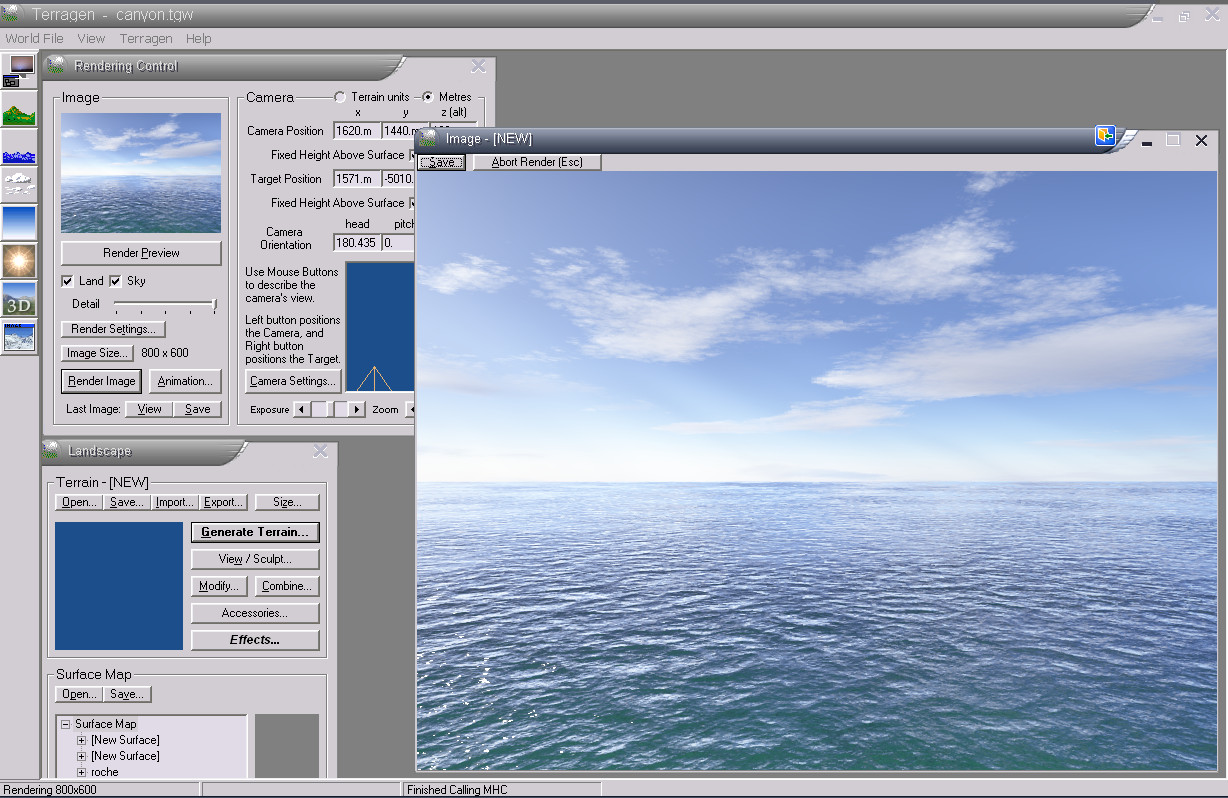Select the Metres radio button
Viewport: 1228px width, 798px height.
[428, 97]
